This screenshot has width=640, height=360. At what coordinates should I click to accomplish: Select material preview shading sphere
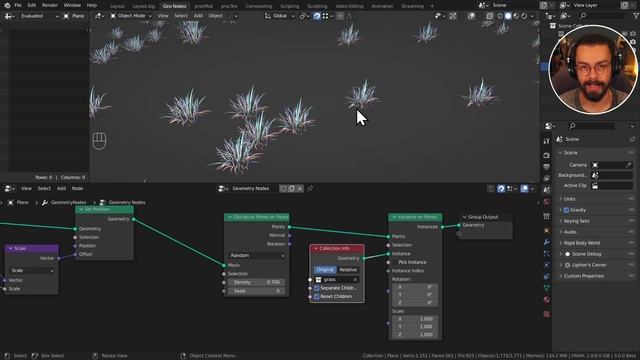(x=516, y=16)
